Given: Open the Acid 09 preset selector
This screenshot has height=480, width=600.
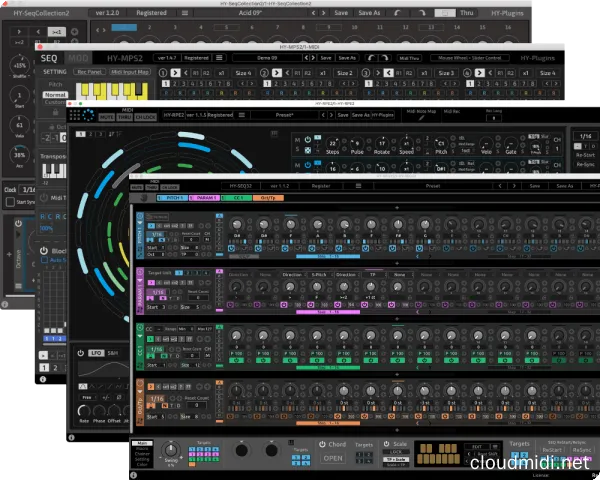Looking at the screenshot, I should (x=251, y=13).
